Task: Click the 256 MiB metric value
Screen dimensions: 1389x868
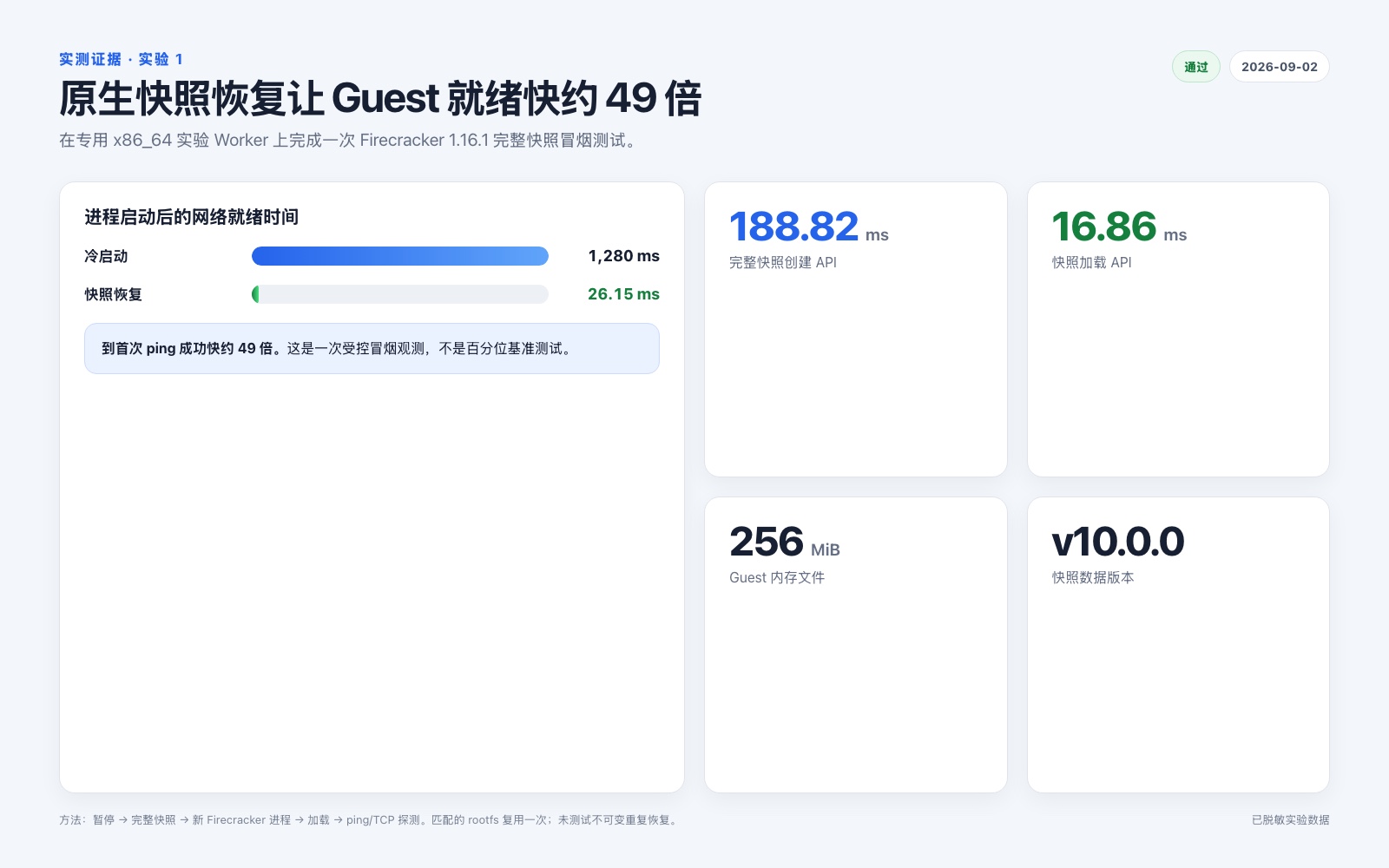Action: click(x=785, y=542)
